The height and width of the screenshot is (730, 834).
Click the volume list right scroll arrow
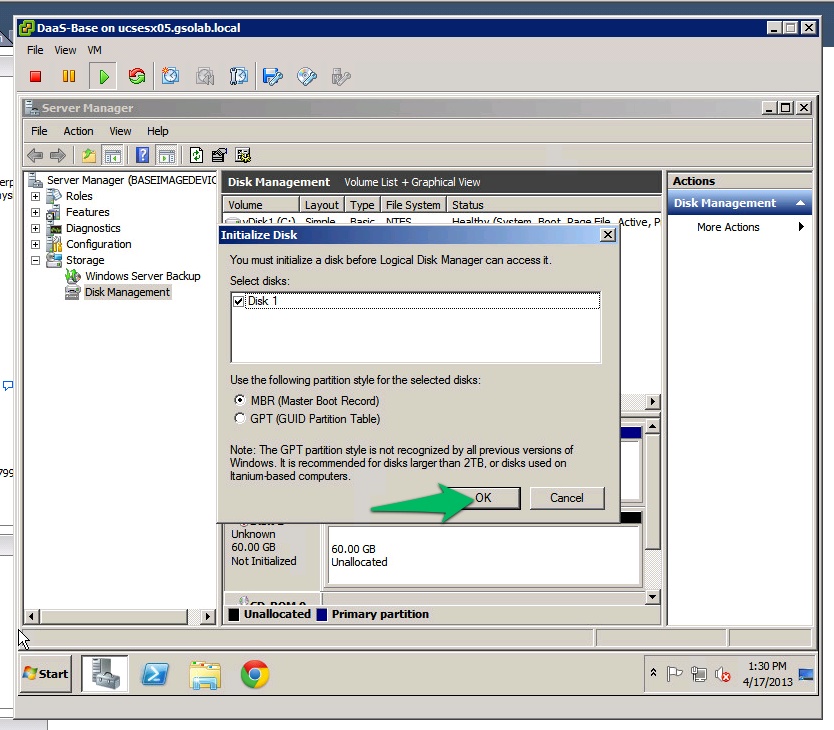pyautogui.click(x=653, y=401)
